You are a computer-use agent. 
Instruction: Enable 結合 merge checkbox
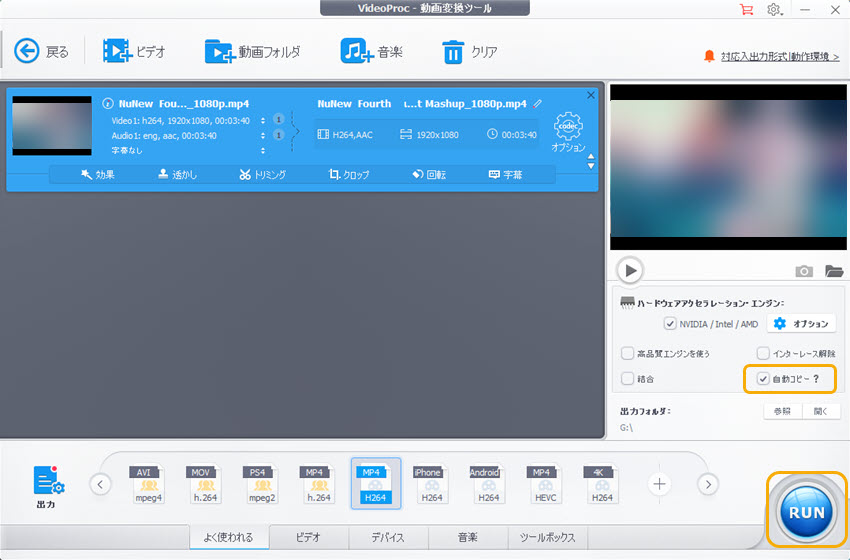coord(627,378)
